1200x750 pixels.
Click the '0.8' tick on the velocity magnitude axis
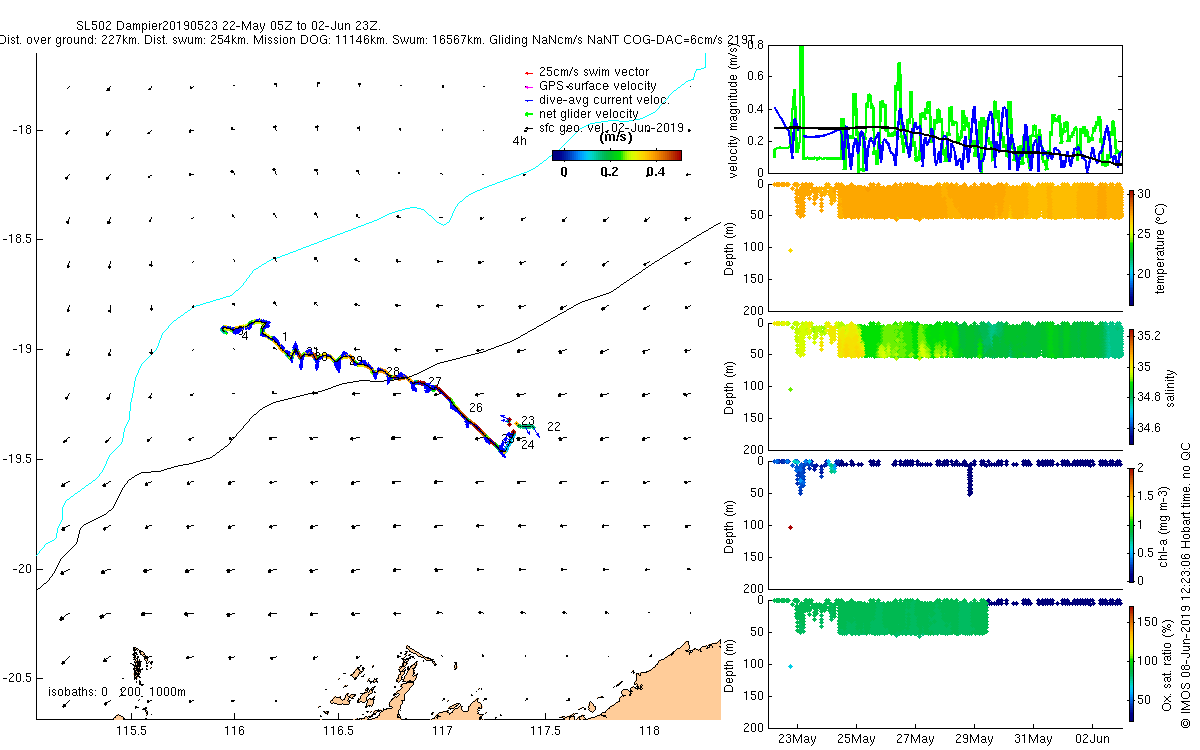point(755,46)
